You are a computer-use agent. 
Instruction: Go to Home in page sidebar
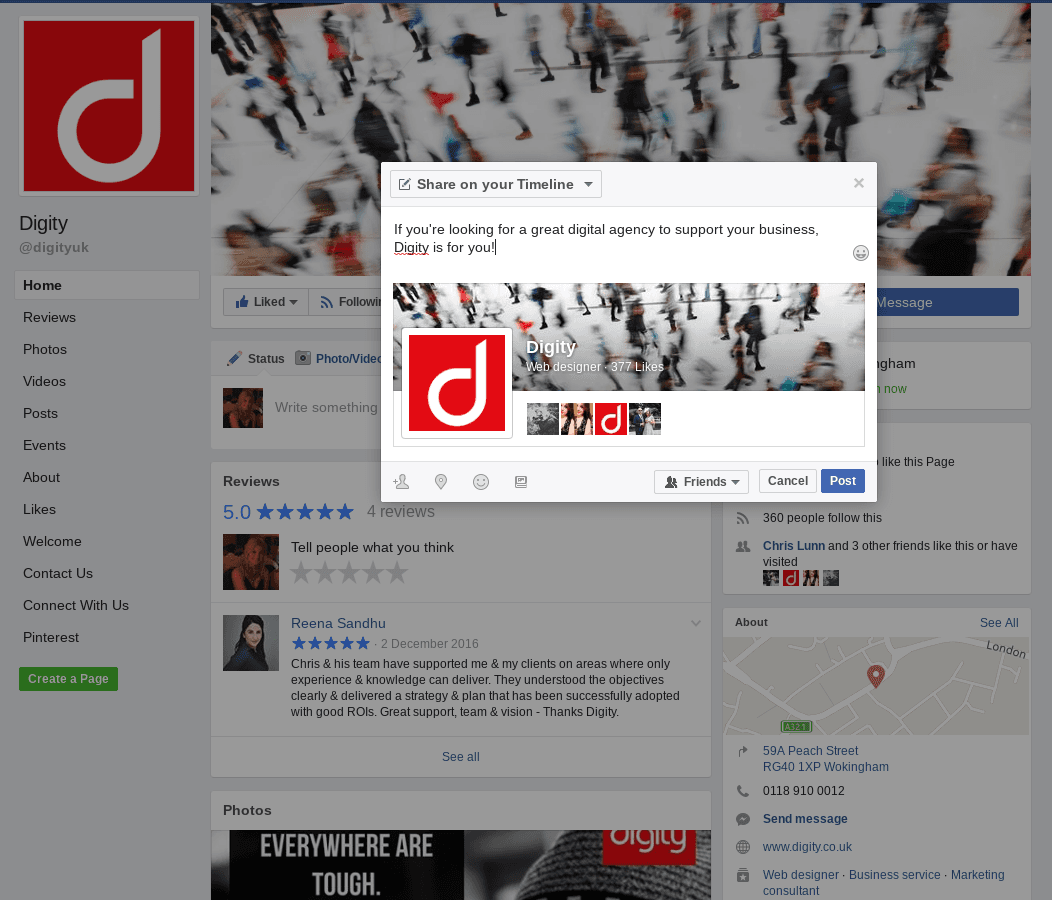pyautogui.click(x=107, y=285)
